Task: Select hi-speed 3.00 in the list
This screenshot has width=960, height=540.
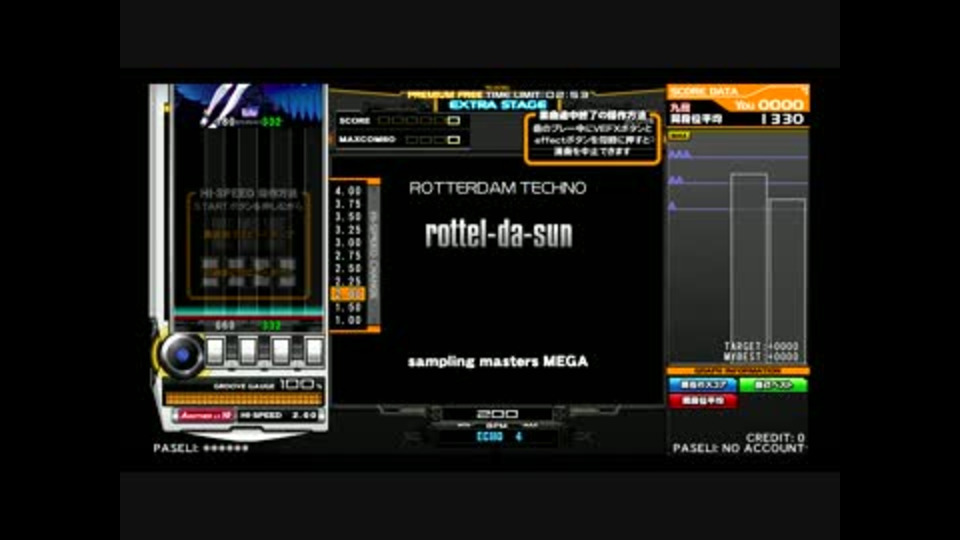Action: click(348, 242)
